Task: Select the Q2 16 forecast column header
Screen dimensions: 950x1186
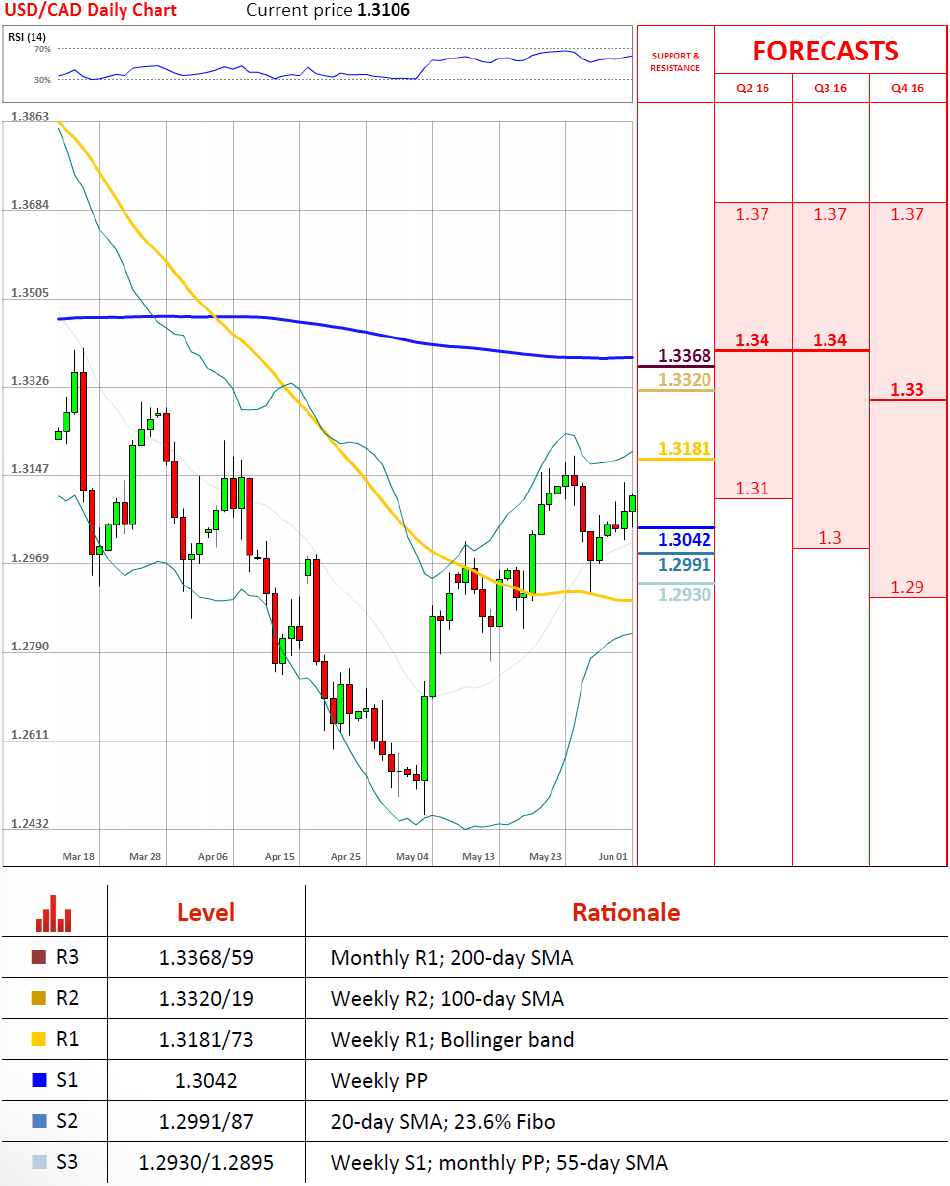Action: pos(753,88)
